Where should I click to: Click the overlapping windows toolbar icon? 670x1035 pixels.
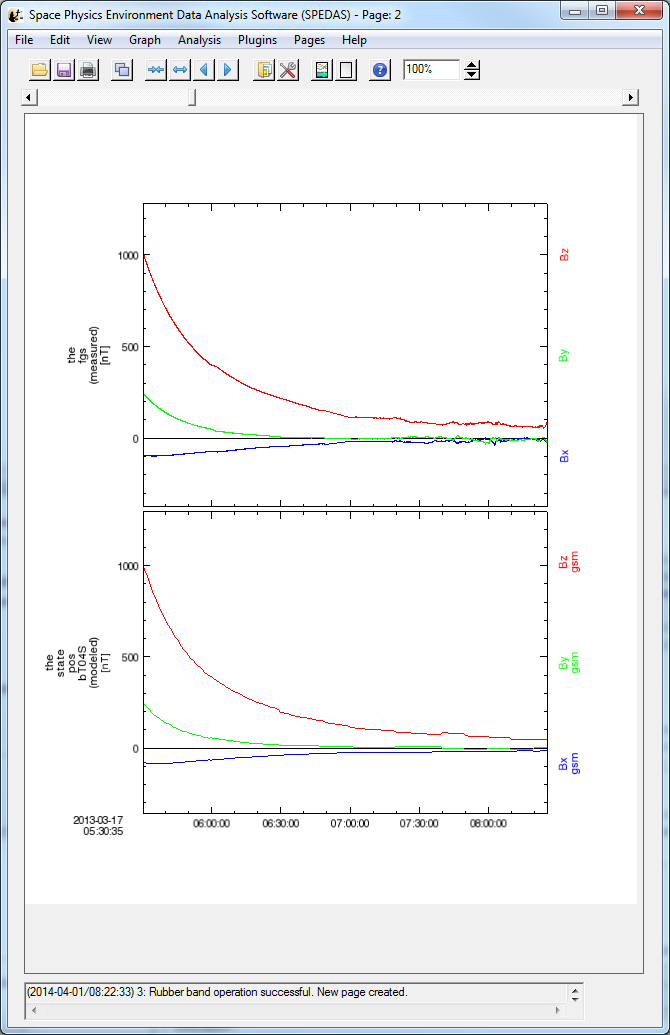(122, 70)
